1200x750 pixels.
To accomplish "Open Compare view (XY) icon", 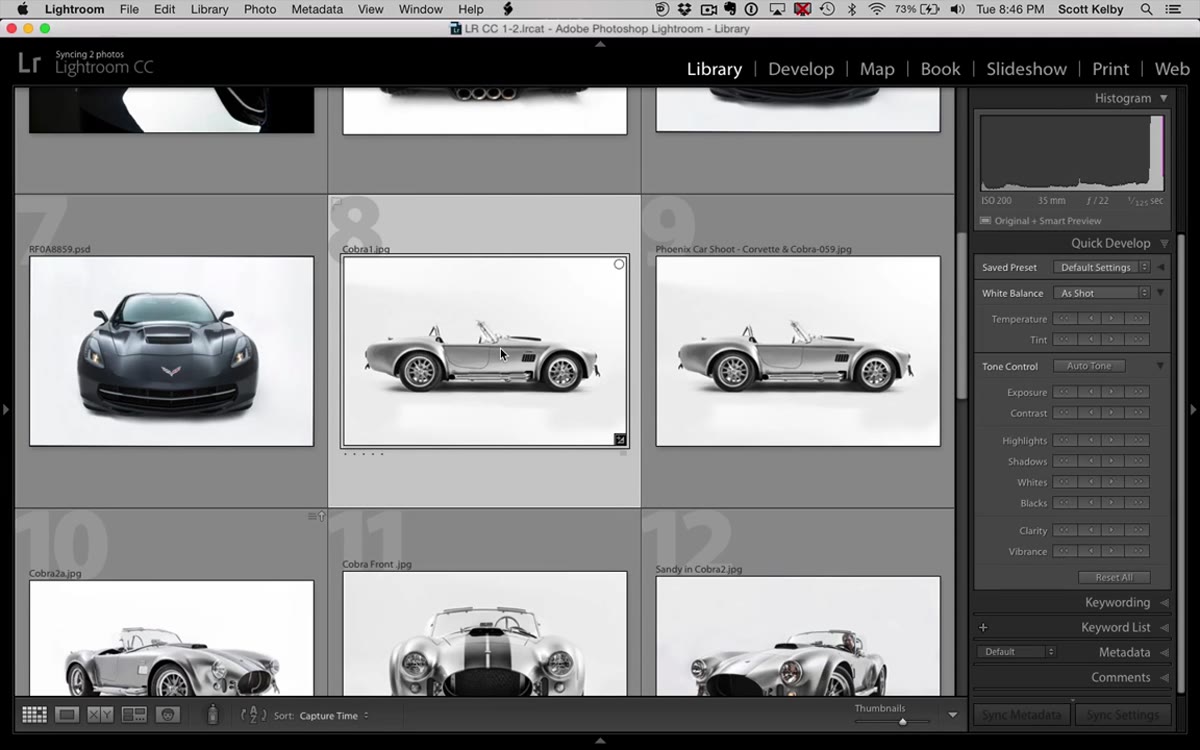I will (x=100, y=715).
